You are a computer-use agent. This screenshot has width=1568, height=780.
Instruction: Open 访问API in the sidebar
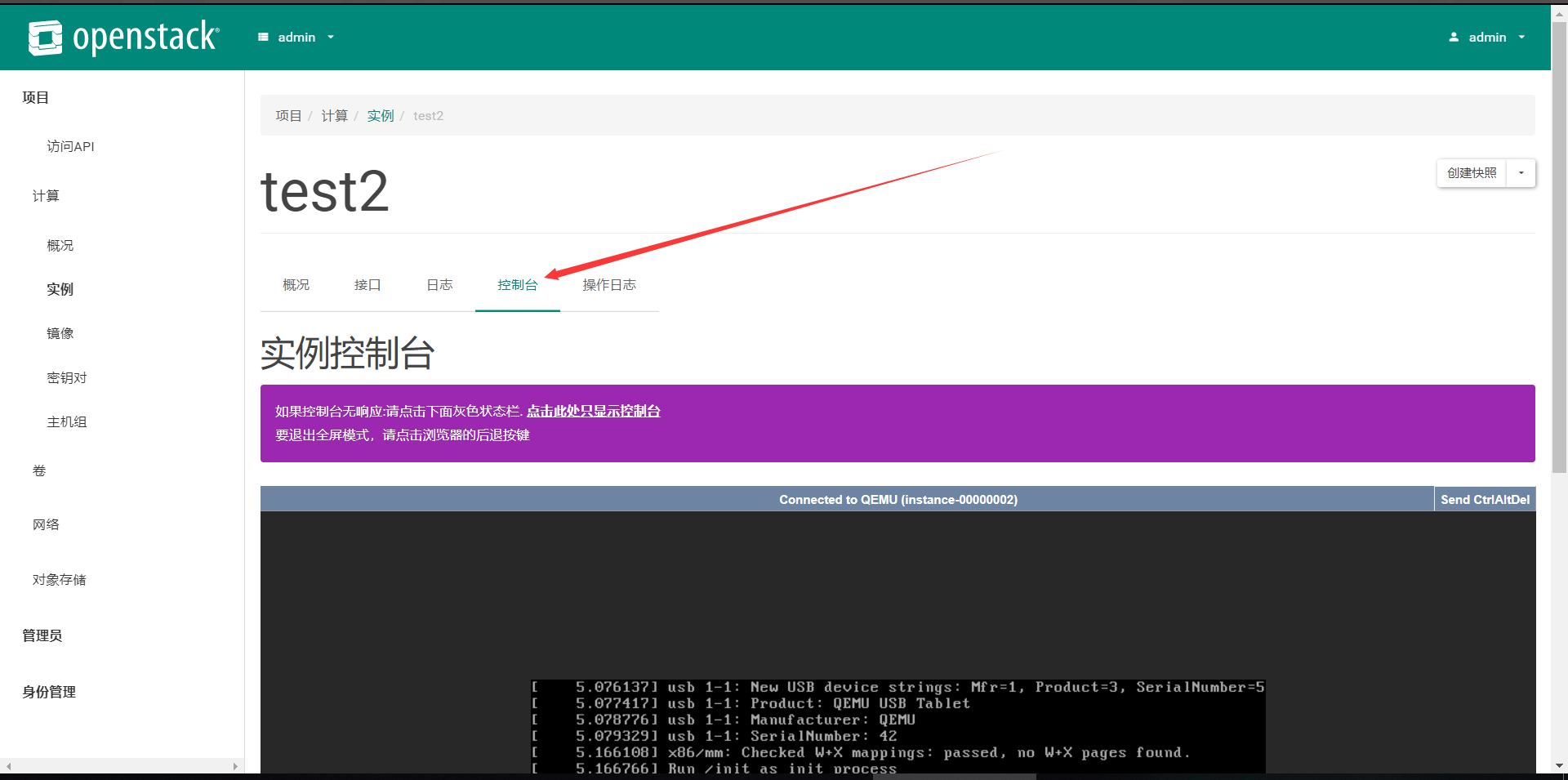(x=70, y=147)
